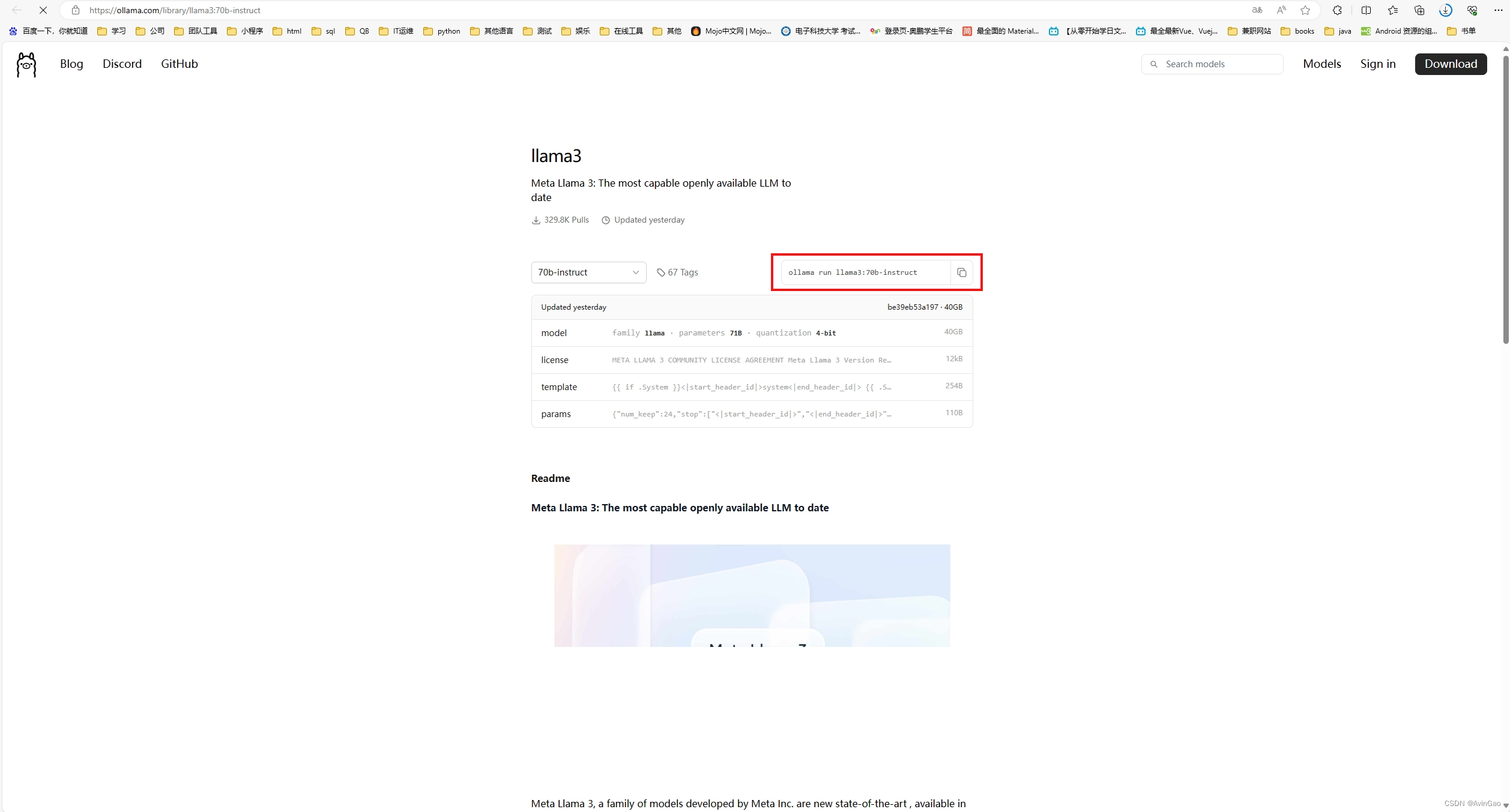Open browser Settings and more menu

[1498, 10]
